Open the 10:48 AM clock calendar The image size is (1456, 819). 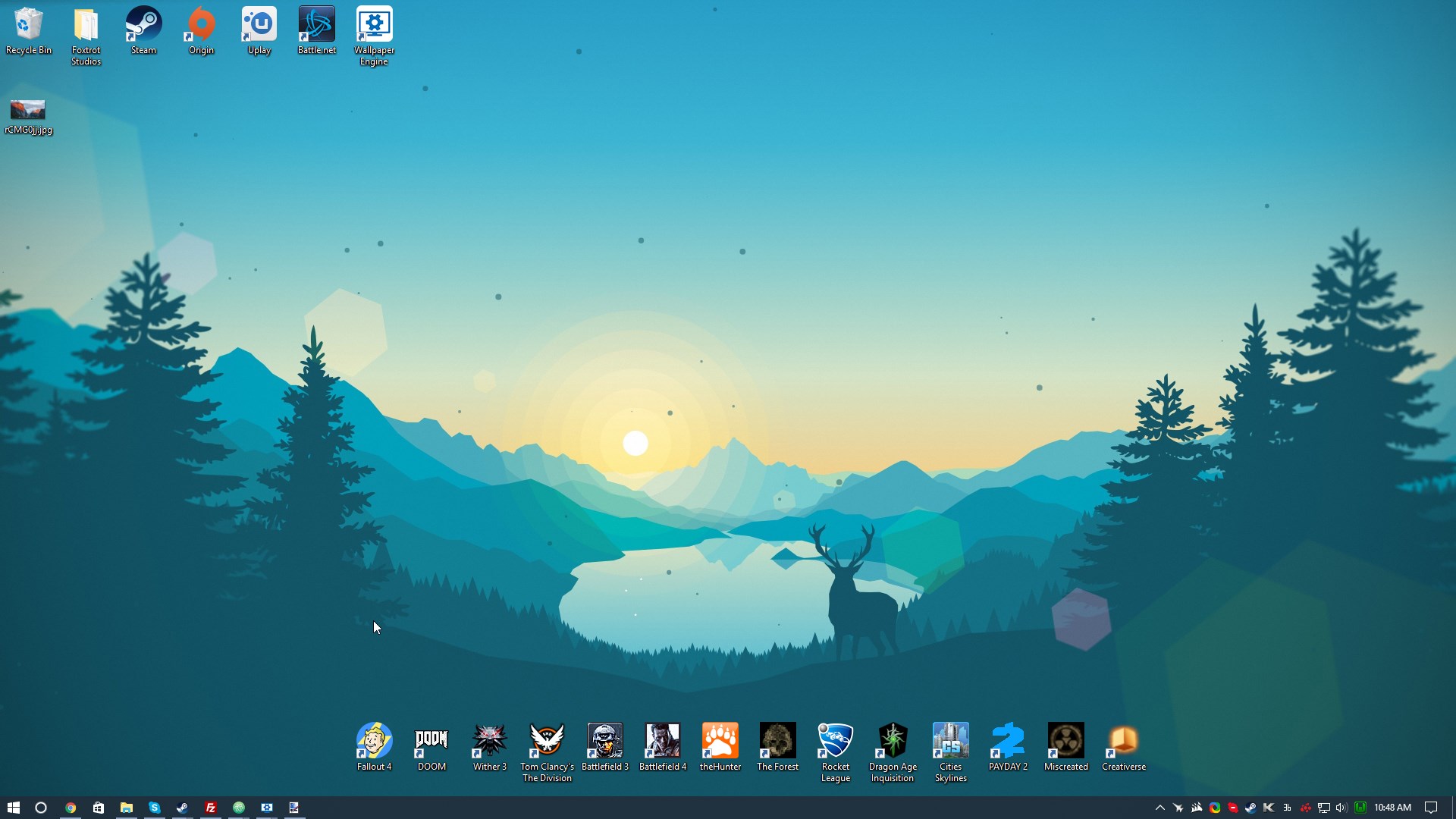1392,808
